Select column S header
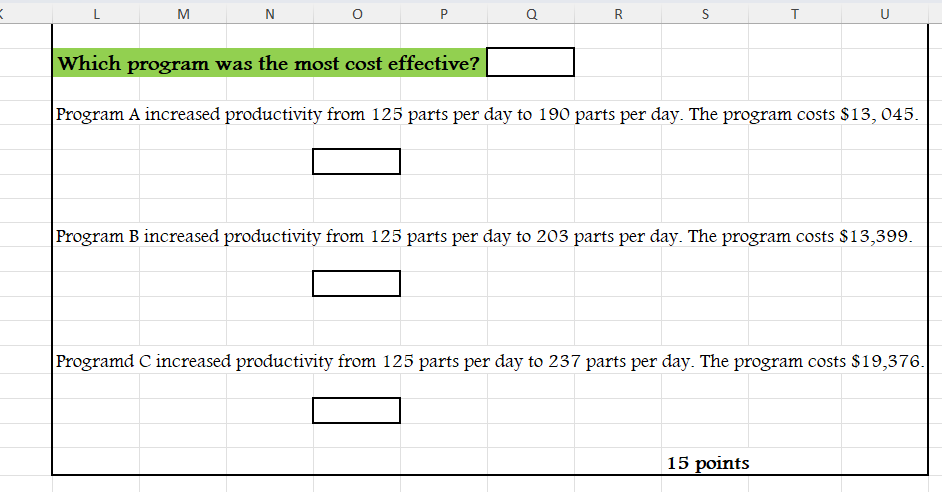The height and width of the screenshot is (492, 942). tap(705, 14)
